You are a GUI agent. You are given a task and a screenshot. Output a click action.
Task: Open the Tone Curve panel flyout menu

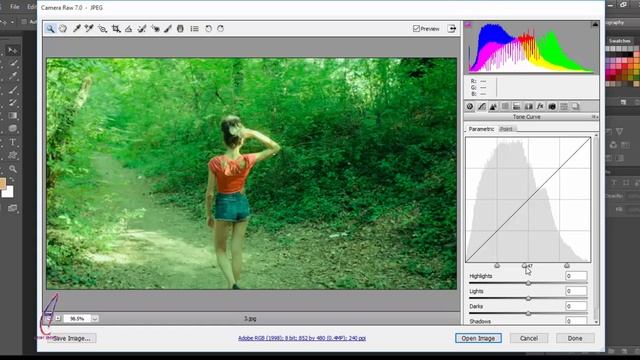[595, 117]
